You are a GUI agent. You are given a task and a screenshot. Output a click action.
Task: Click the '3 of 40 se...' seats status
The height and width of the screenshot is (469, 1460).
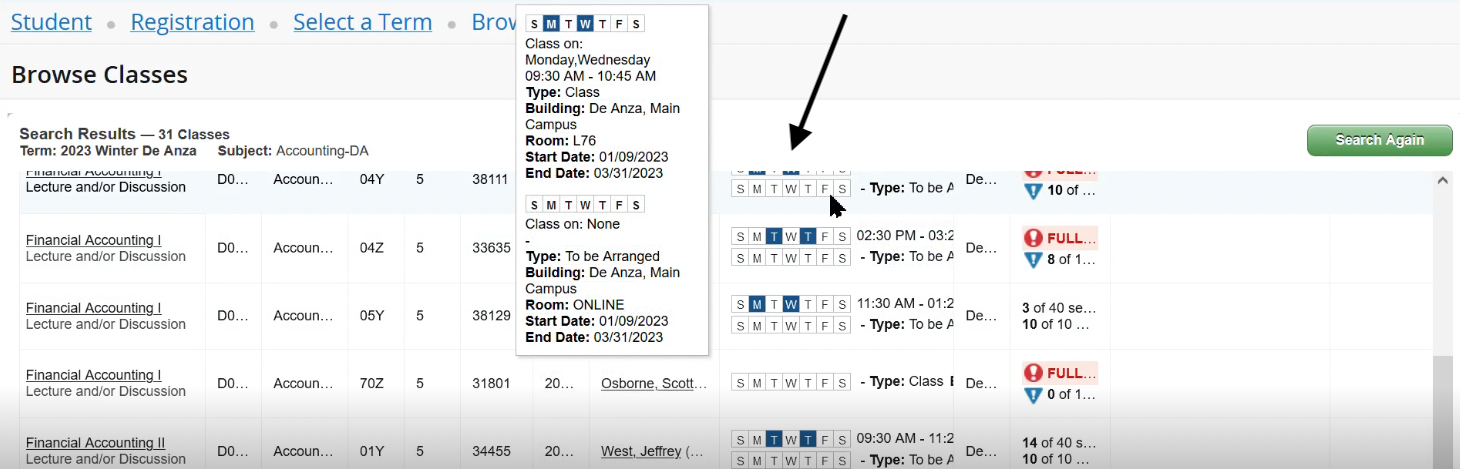click(x=1058, y=308)
